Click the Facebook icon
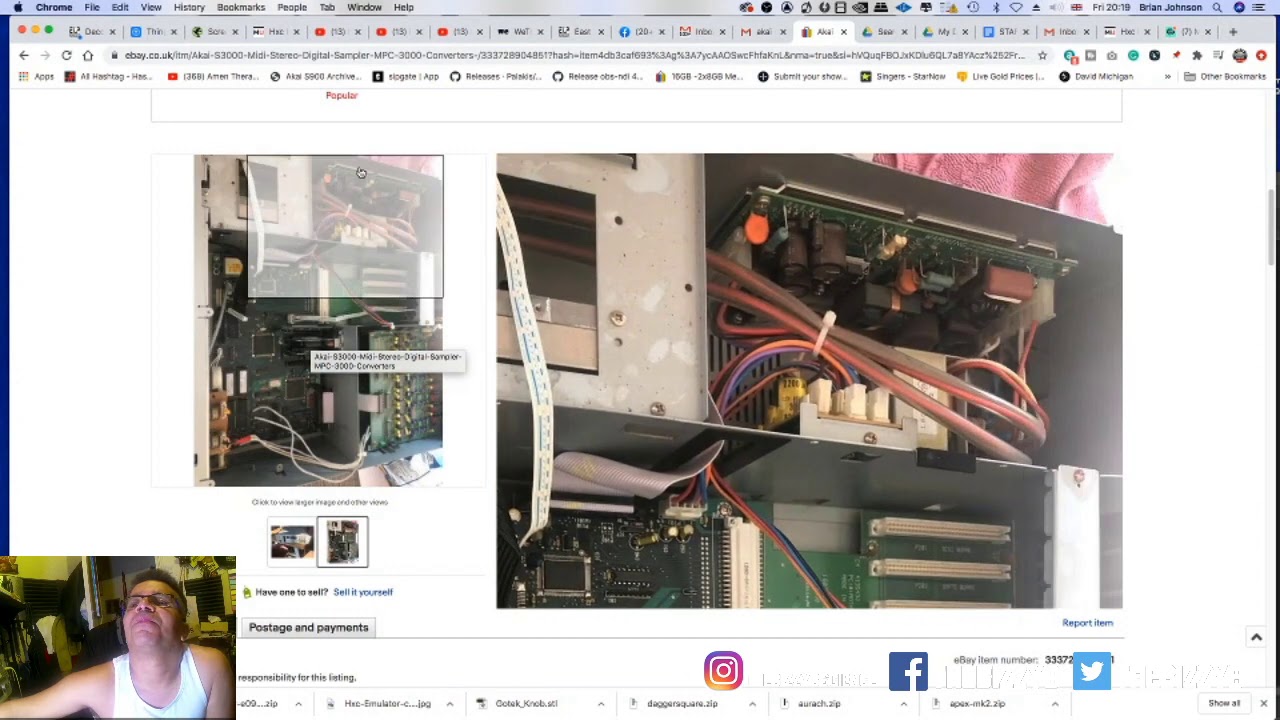Screen dimensions: 1280x720 (x=908, y=671)
